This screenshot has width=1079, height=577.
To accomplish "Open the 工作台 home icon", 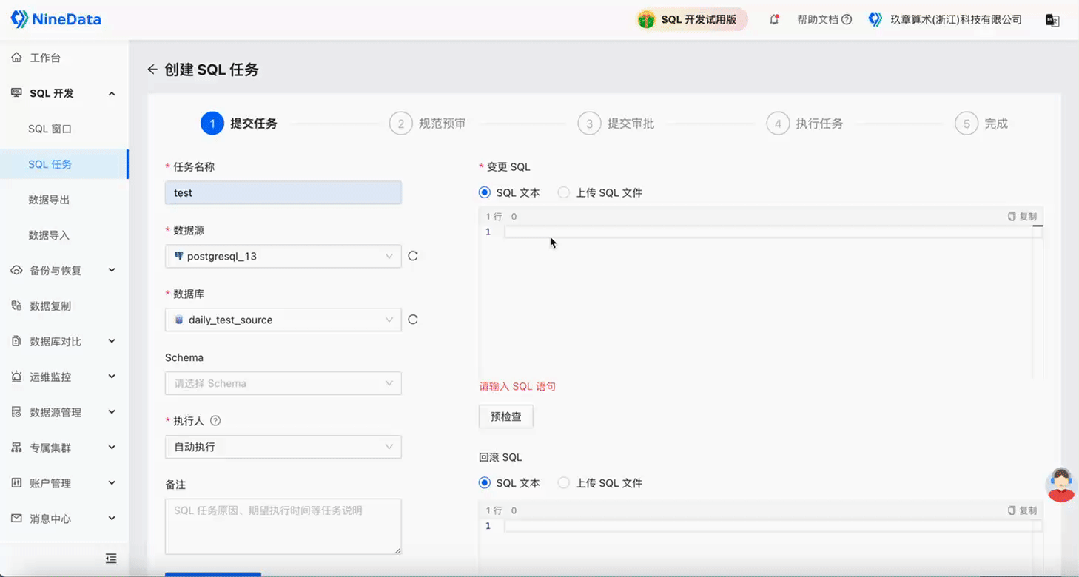I will click(x=17, y=58).
